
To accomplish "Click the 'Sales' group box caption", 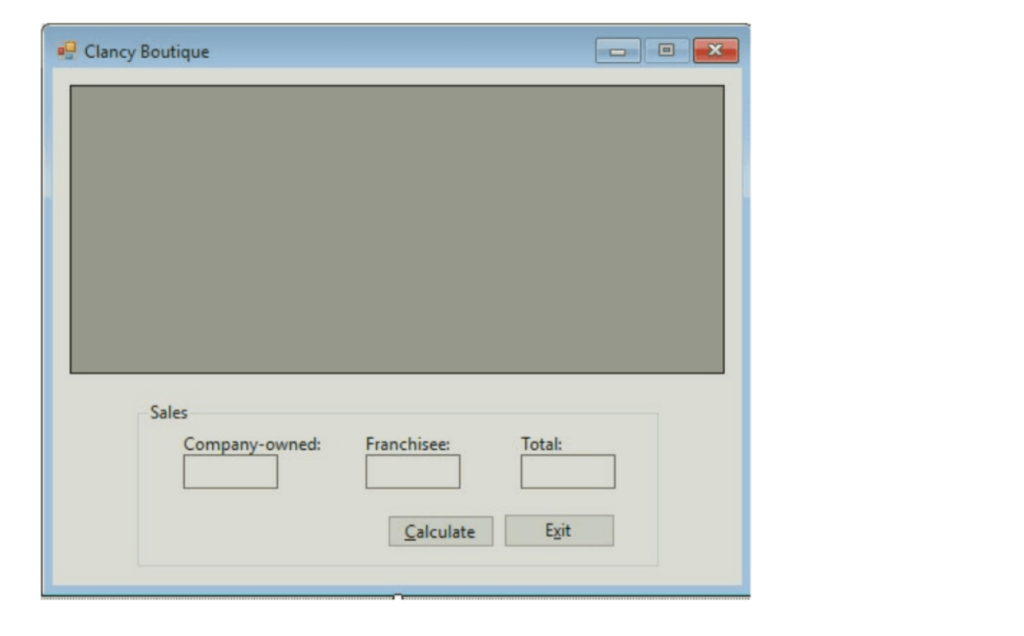I will click(168, 412).
